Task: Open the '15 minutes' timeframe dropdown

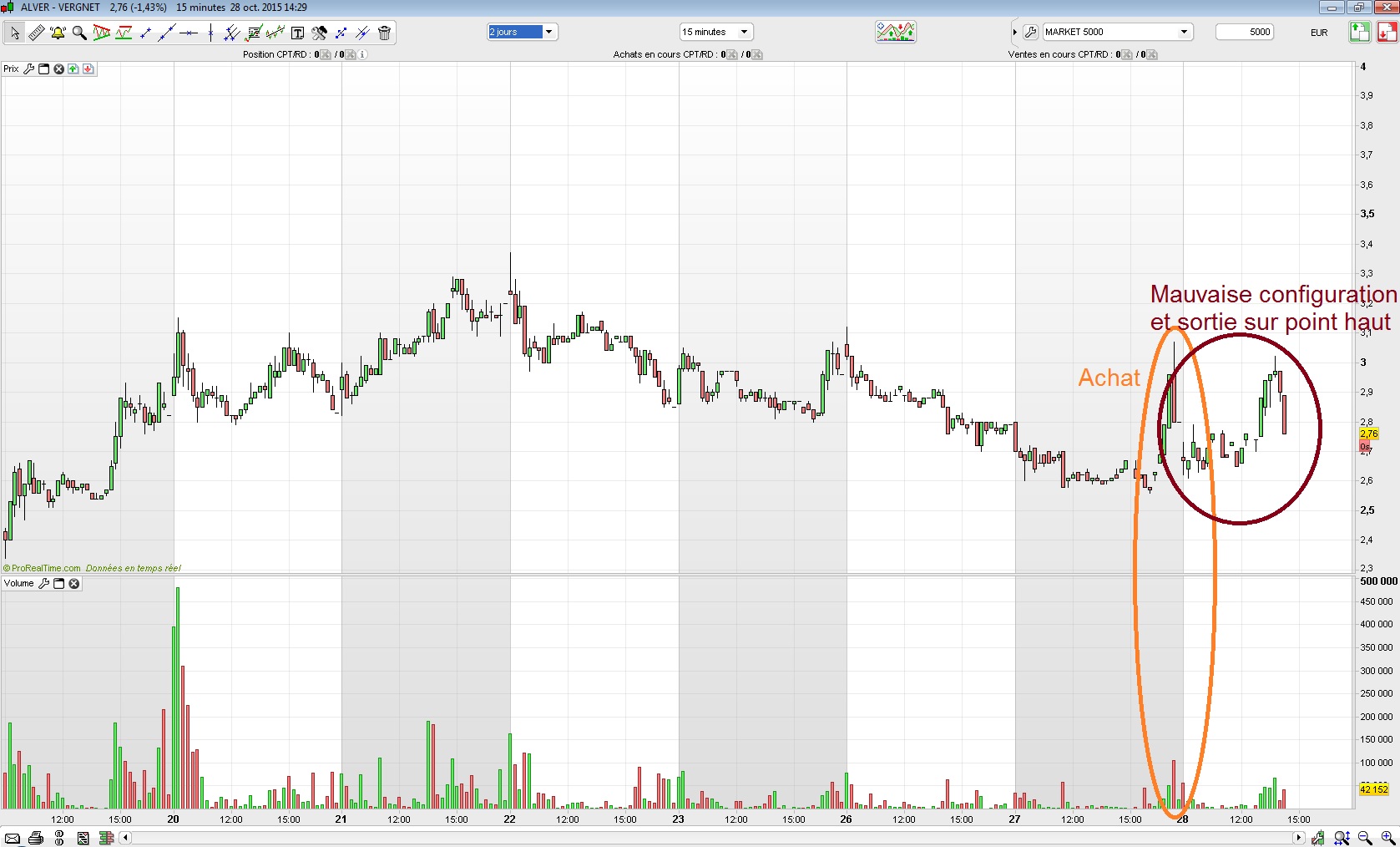Action: pyautogui.click(x=716, y=32)
